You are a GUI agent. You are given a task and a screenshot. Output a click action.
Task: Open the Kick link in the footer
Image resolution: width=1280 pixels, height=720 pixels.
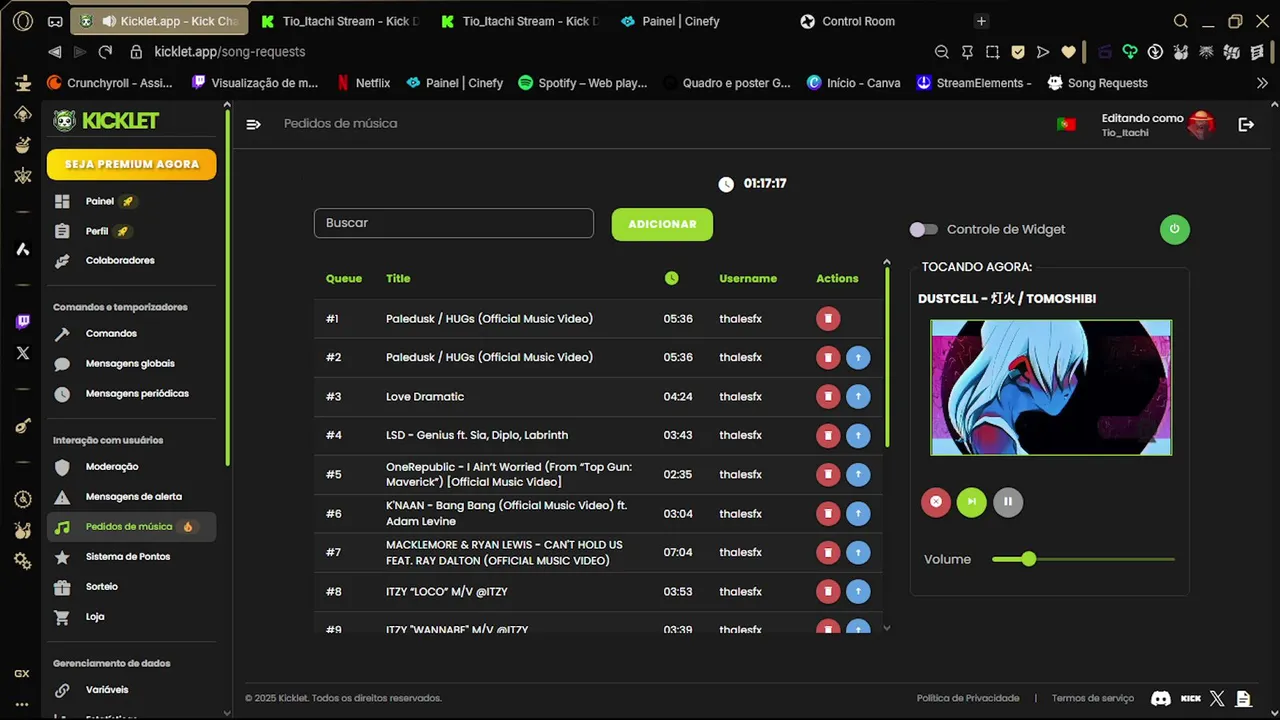coord(1190,698)
